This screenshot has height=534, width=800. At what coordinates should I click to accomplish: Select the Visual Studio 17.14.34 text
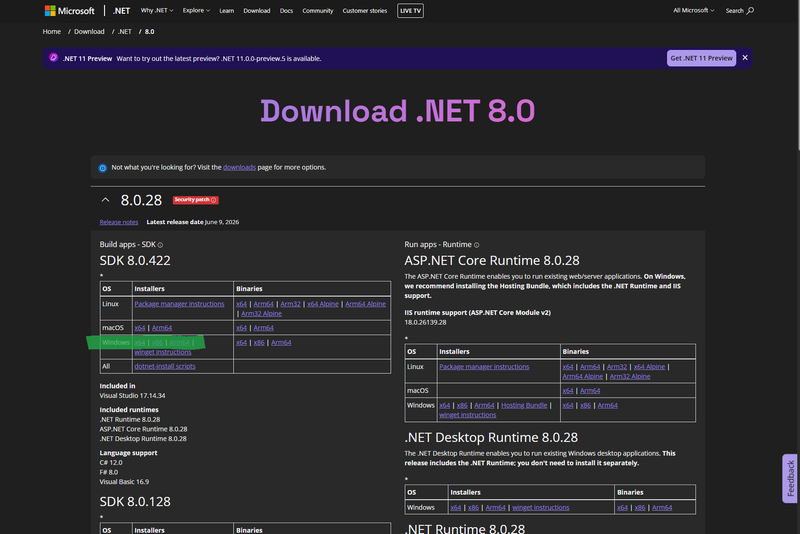pos(132,396)
